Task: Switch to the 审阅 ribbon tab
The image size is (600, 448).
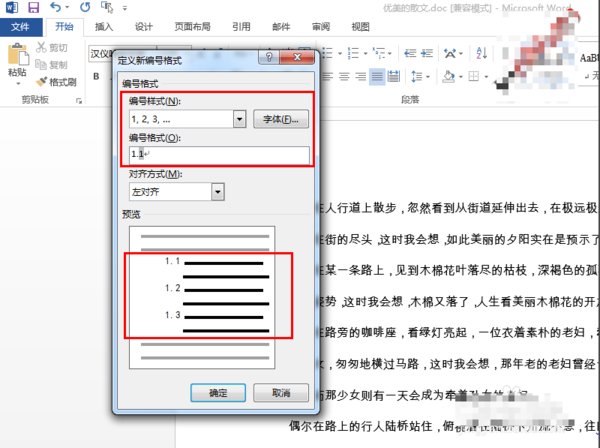Action: point(321,27)
